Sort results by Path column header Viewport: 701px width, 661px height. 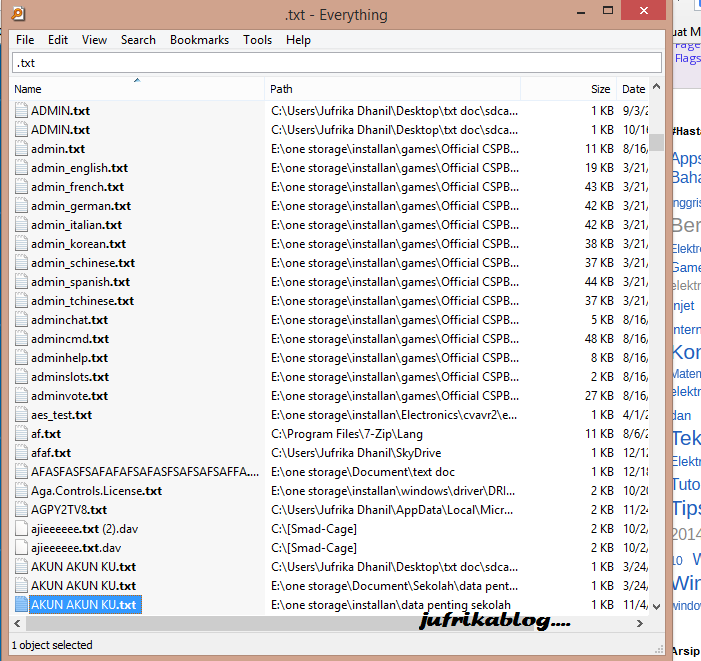393,89
